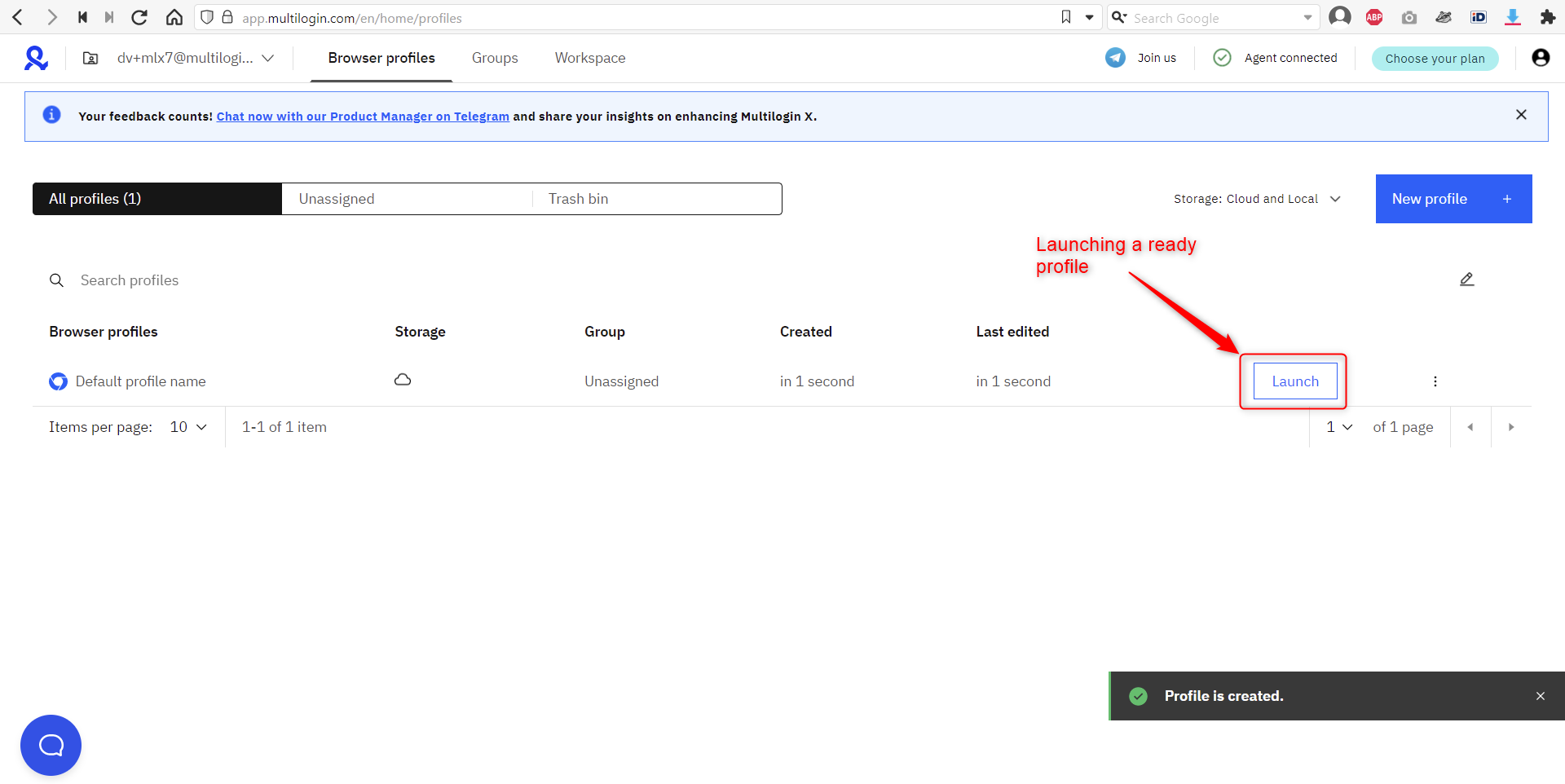Expand the search engine dropdown arrow

tap(1307, 17)
